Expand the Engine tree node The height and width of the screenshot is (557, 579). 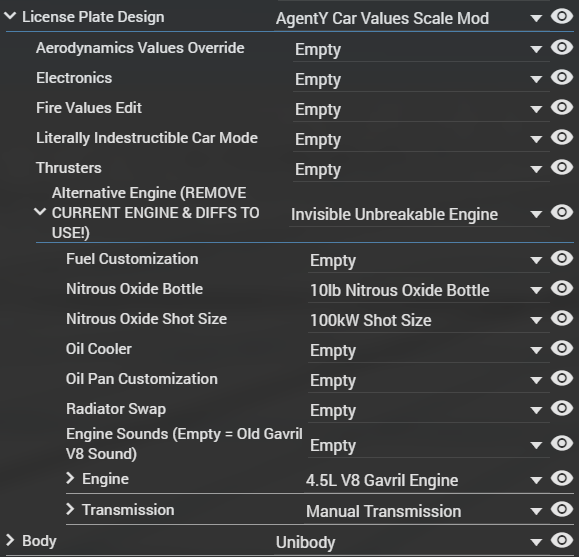[70, 478]
